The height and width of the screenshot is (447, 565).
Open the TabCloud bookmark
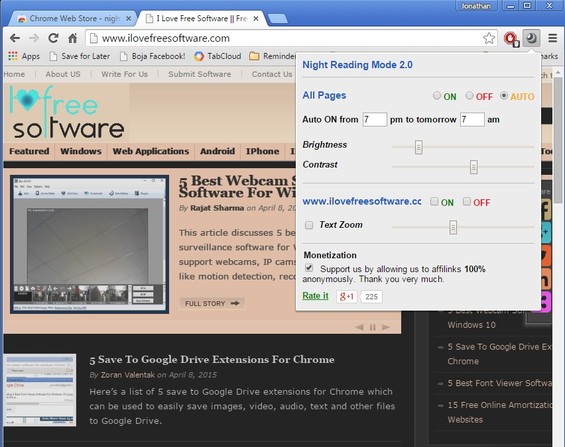218,56
